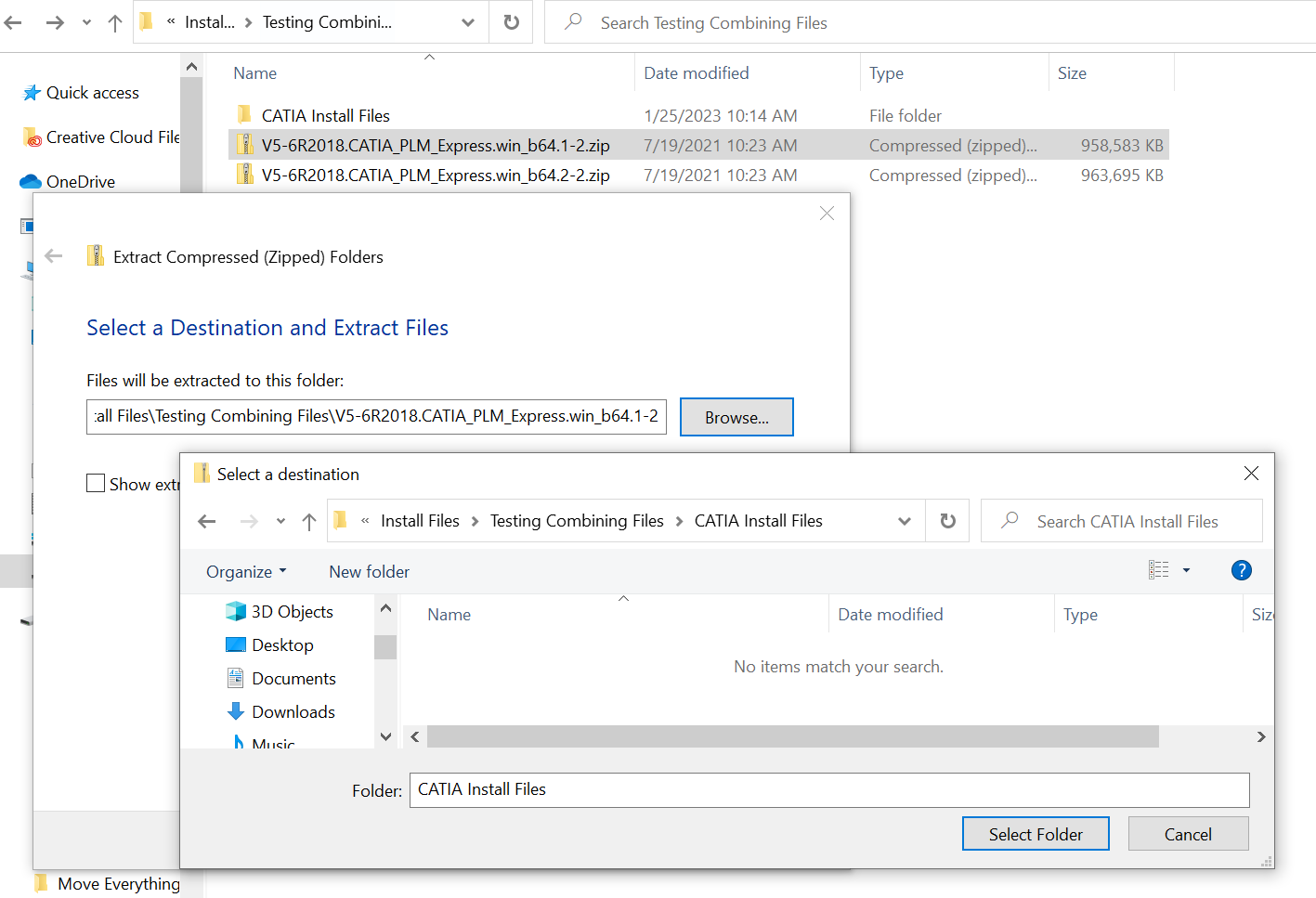The image size is (1316, 898).
Task: Click forward arrow in Select a destination
Action: [x=249, y=521]
